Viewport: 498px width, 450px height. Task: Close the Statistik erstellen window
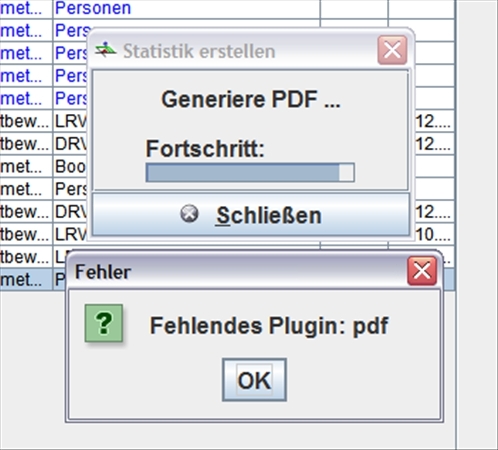point(392,50)
